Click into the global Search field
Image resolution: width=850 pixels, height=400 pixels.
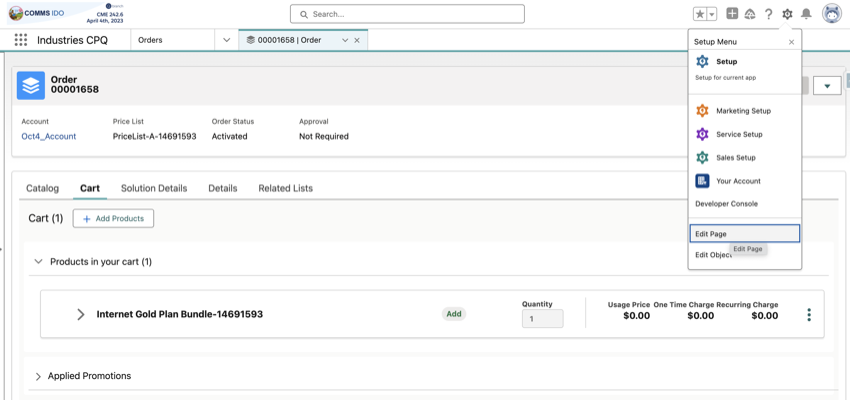(407, 14)
